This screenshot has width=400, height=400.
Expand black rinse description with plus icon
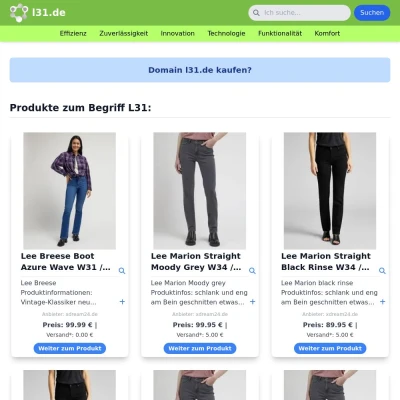click(383, 302)
